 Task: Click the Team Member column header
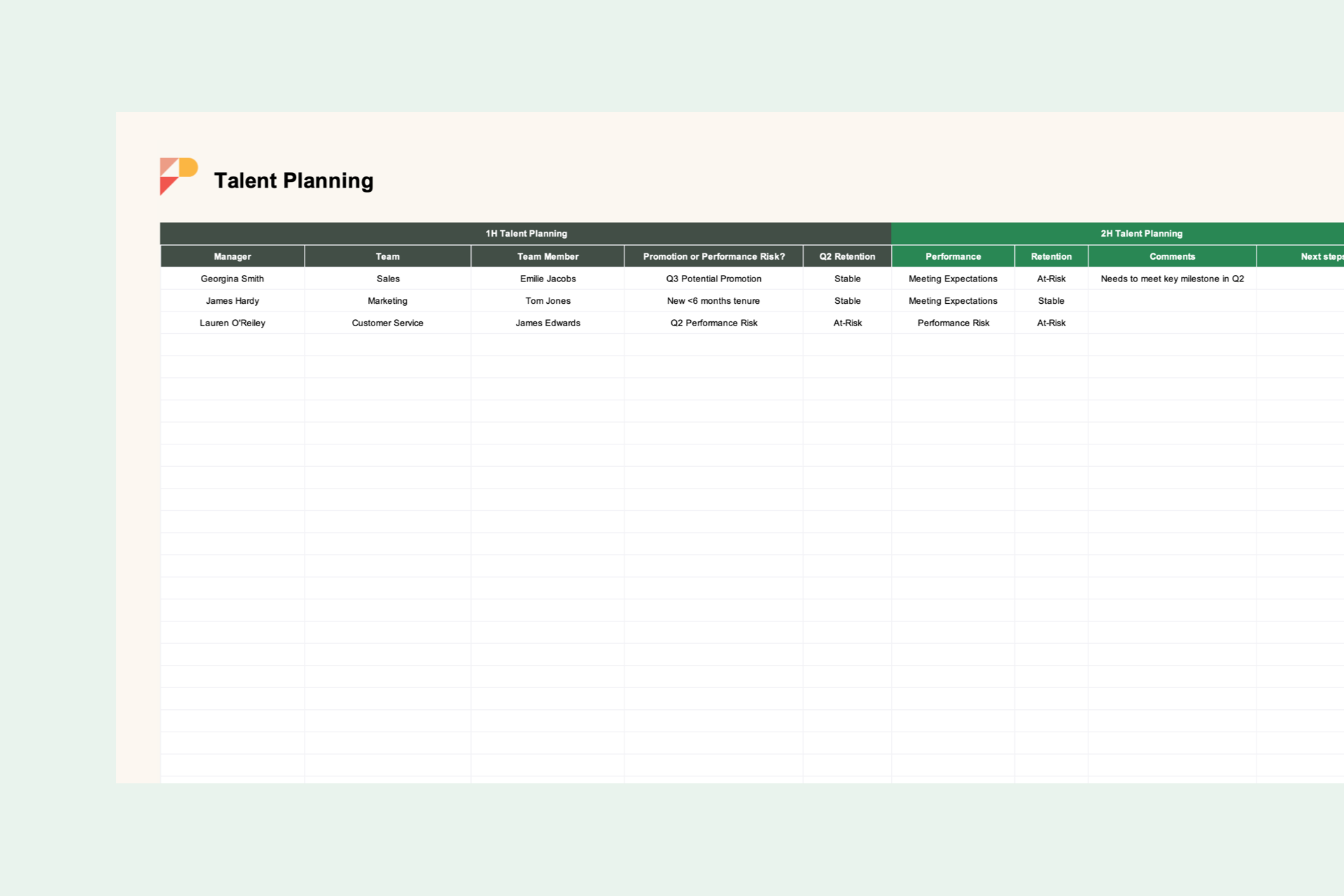point(547,257)
